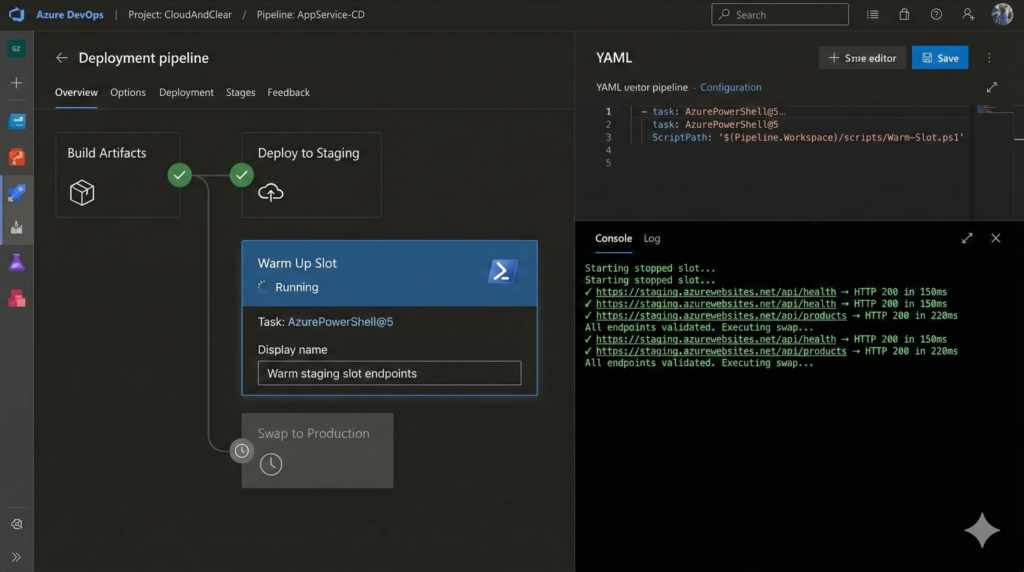1024x572 pixels.
Task: Click the Search box in the header
Action: point(780,15)
